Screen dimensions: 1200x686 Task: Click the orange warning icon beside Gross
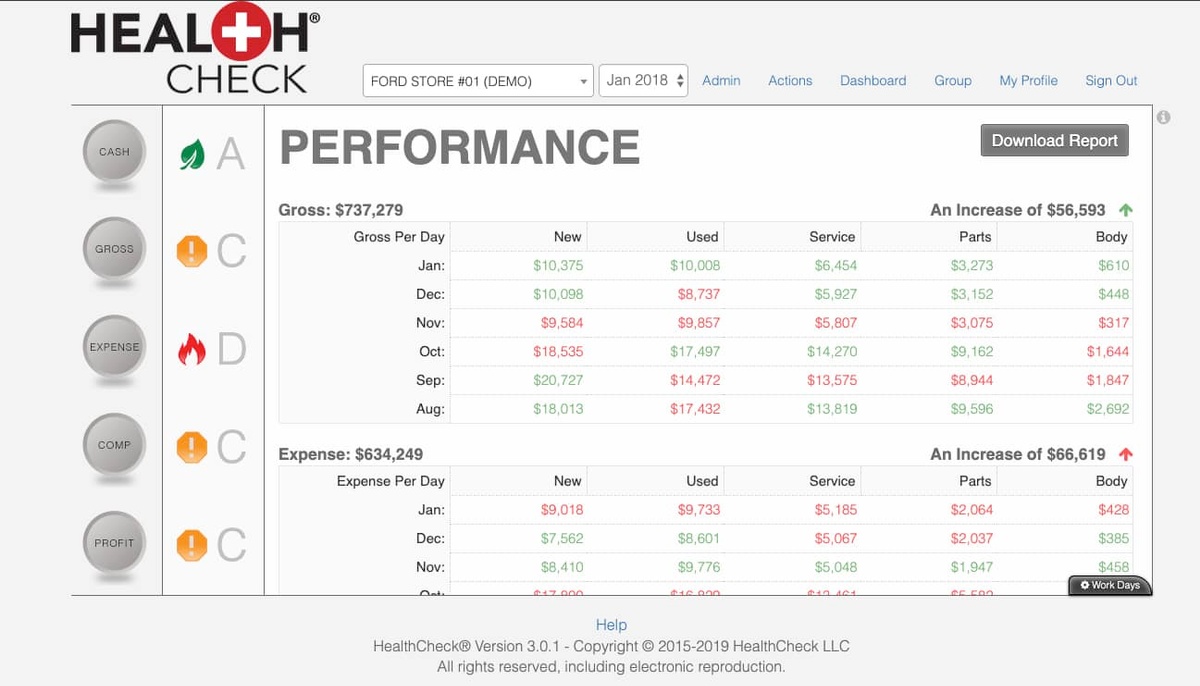191,251
